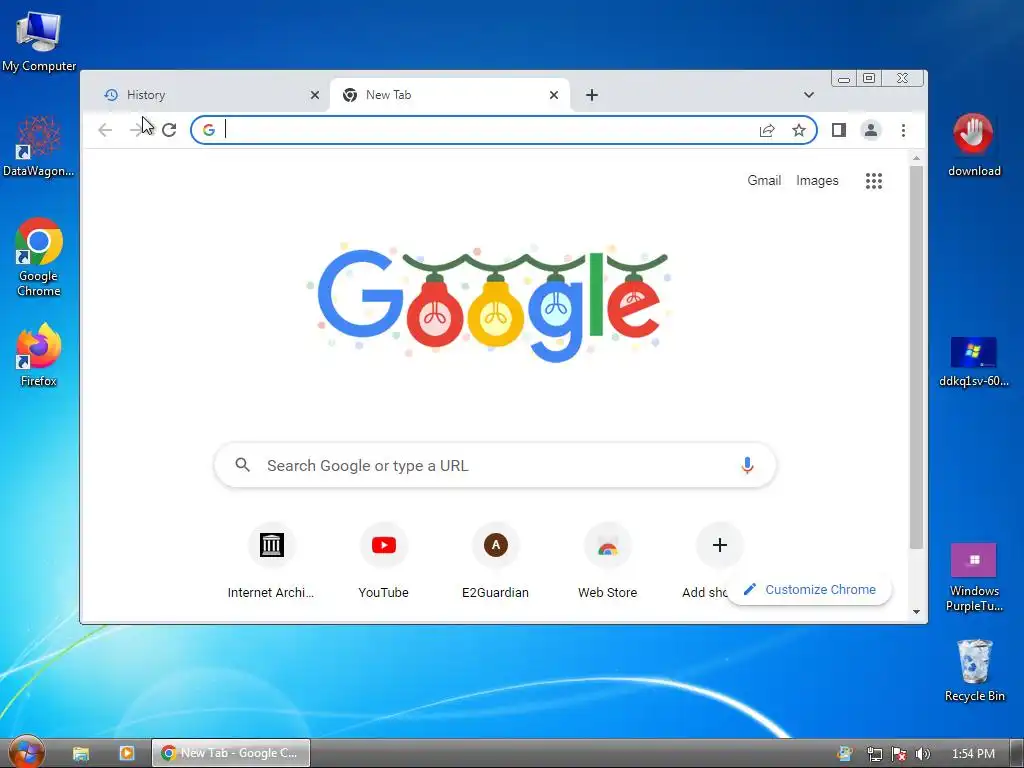Click New Tab - Google Chrome taskbar button

coord(231,753)
